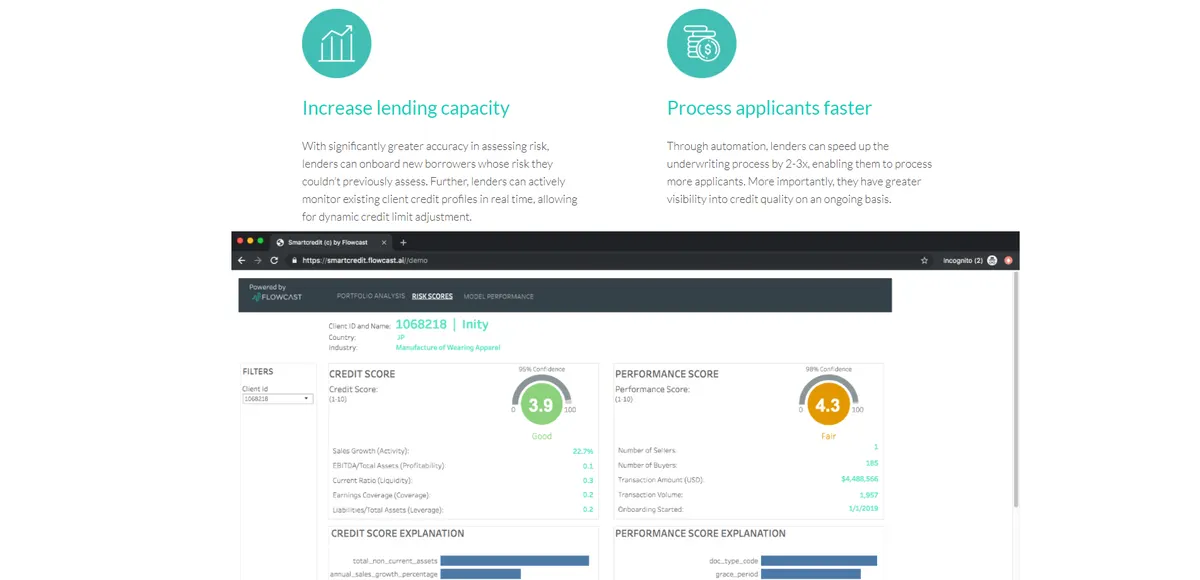Click Number of Buyers value 185

click(x=872, y=465)
